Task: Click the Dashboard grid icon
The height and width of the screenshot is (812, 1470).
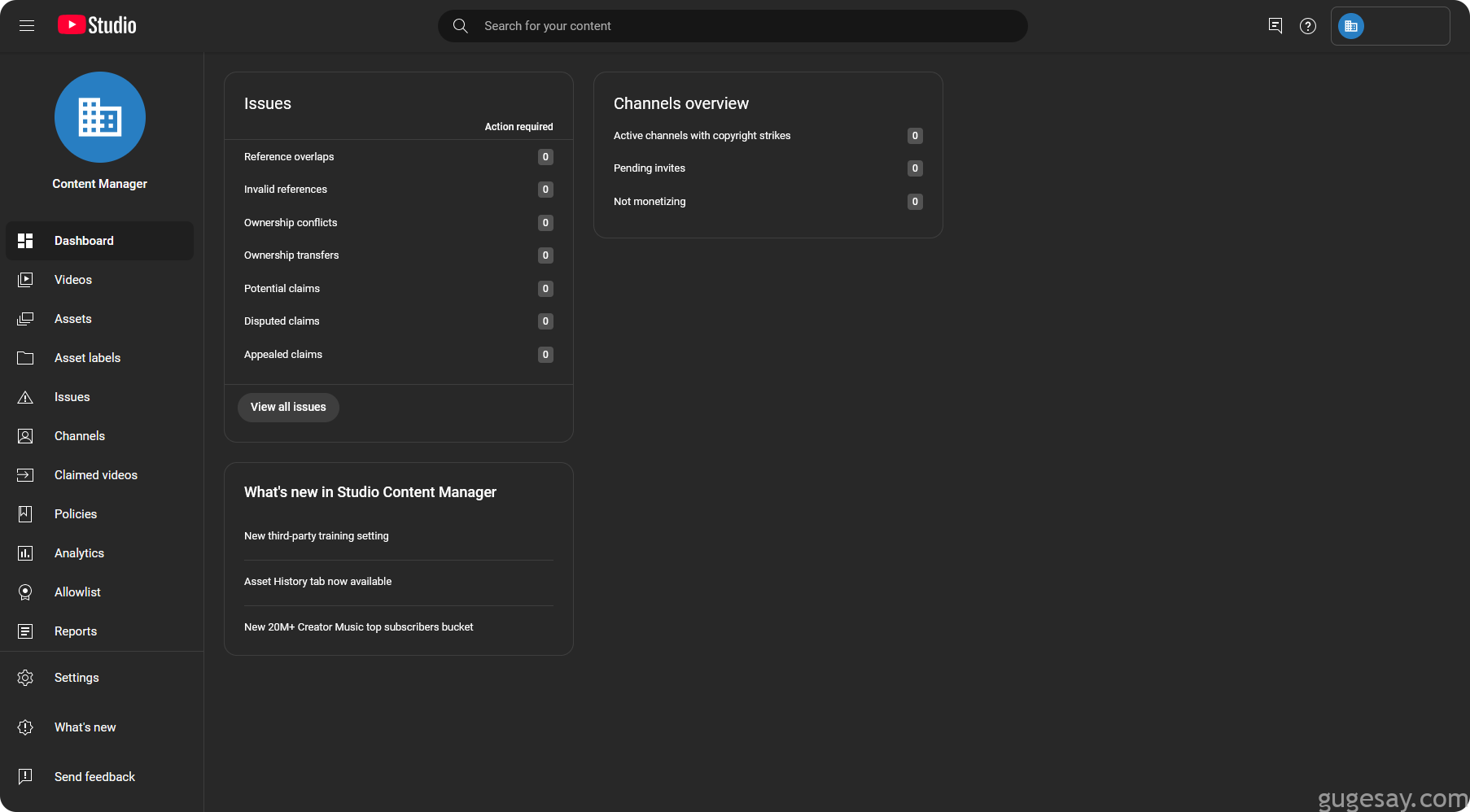Action: 25,241
